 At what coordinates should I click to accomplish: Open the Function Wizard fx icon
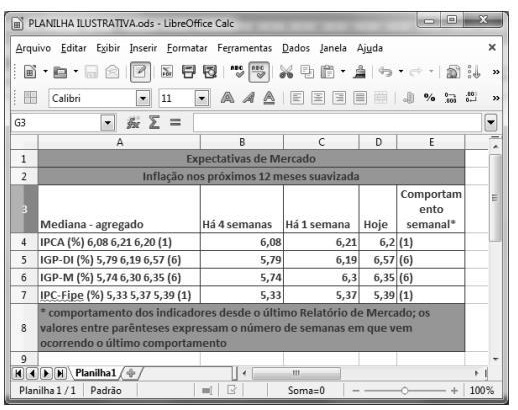point(133,123)
